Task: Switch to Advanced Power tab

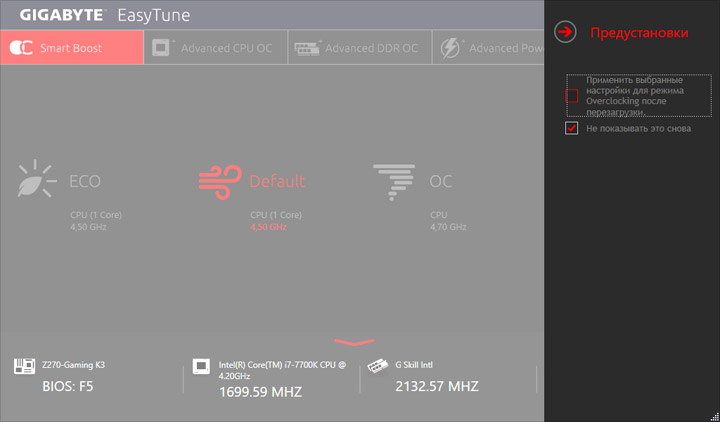Action: tap(488, 47)
